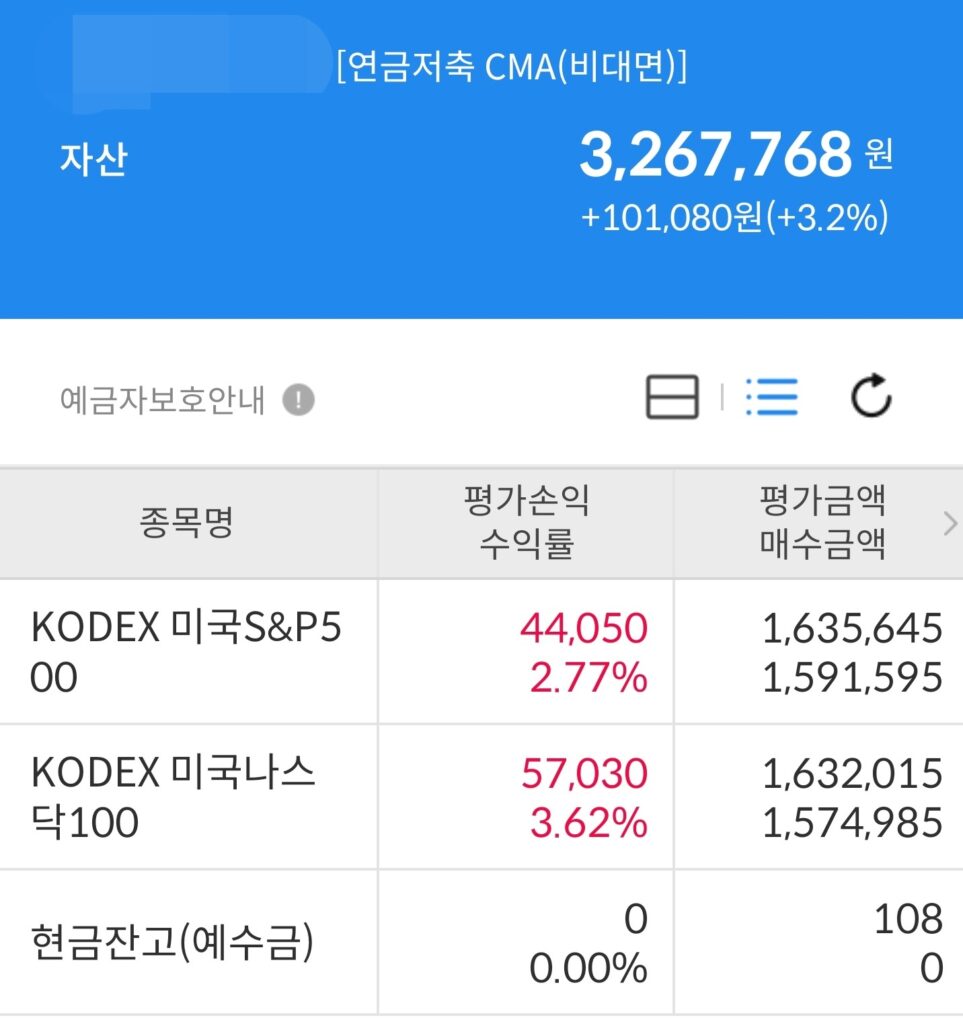Tap the 자산 label in header
This screenshot has height=1024, width=963.
tap(93, 159)
